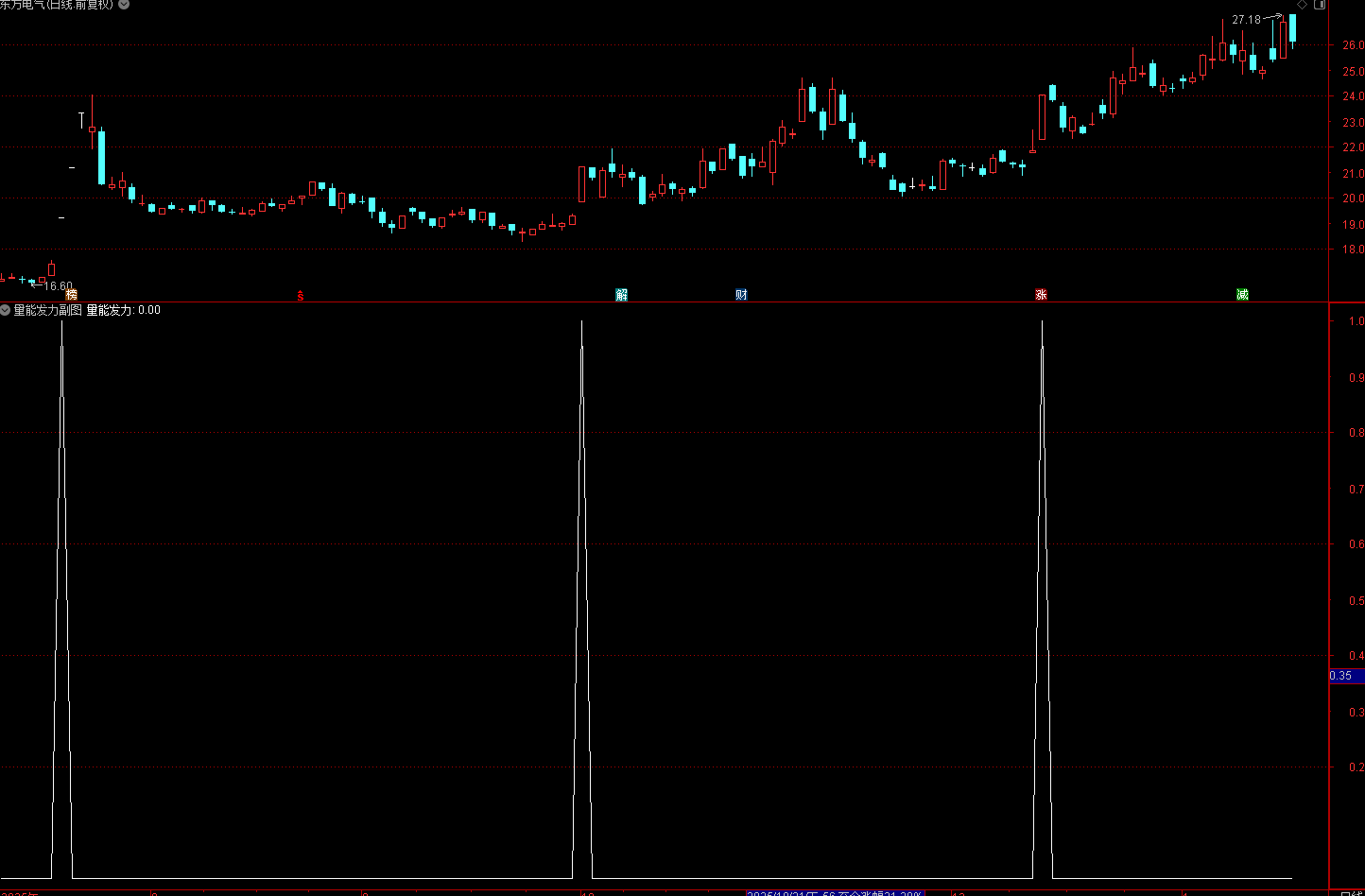Open the 解 info marker
Image resolution: width=1365 pixels, height=896 pixels.
622,295
